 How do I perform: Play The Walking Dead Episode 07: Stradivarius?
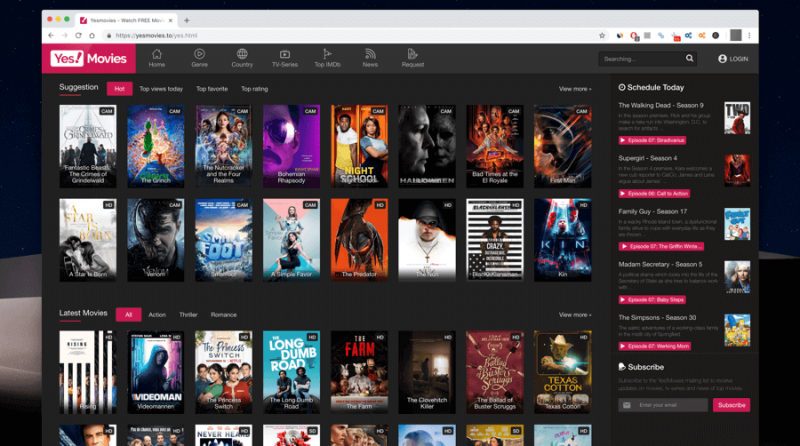tap(652, 140)
